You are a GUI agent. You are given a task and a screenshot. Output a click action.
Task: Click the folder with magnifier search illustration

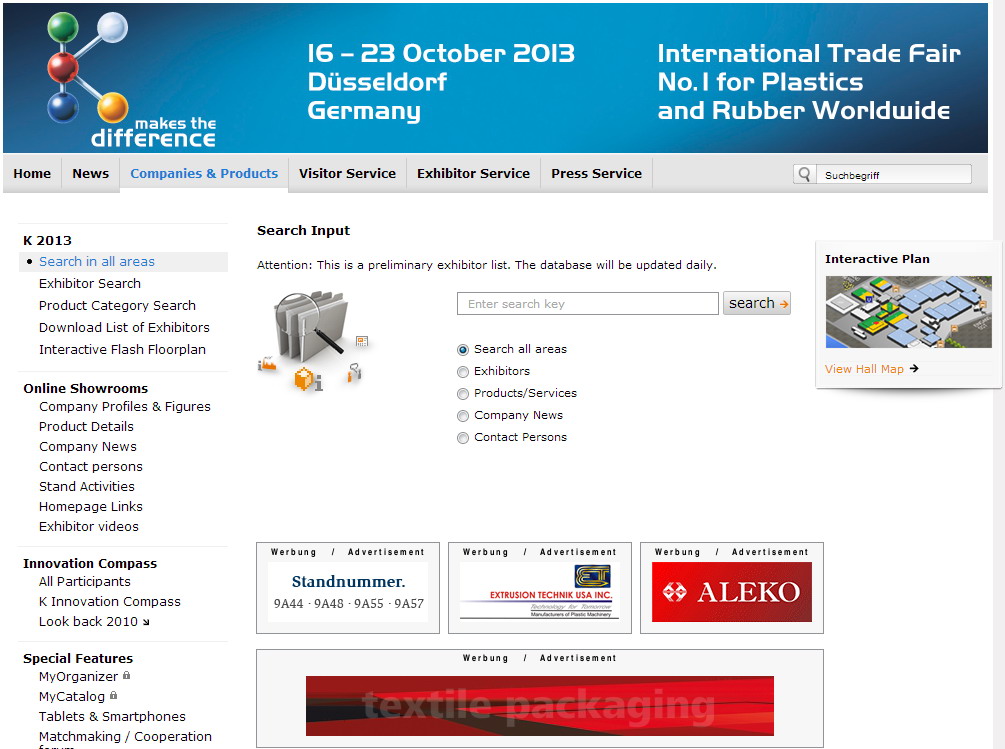[311, 336]
